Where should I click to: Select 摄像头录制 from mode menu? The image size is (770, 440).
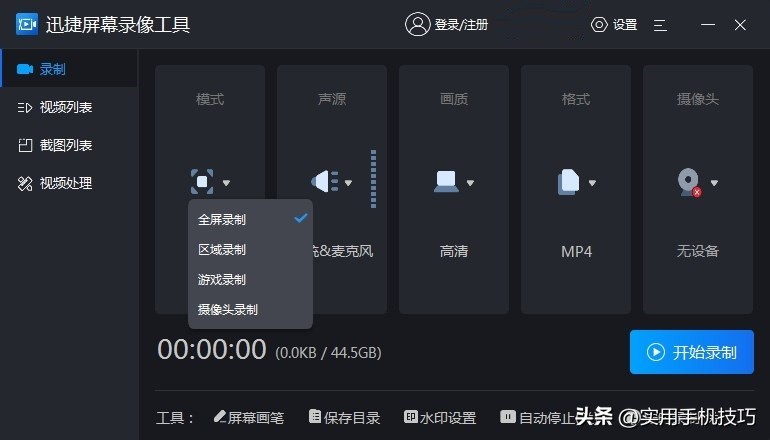(x=250, y=309)
